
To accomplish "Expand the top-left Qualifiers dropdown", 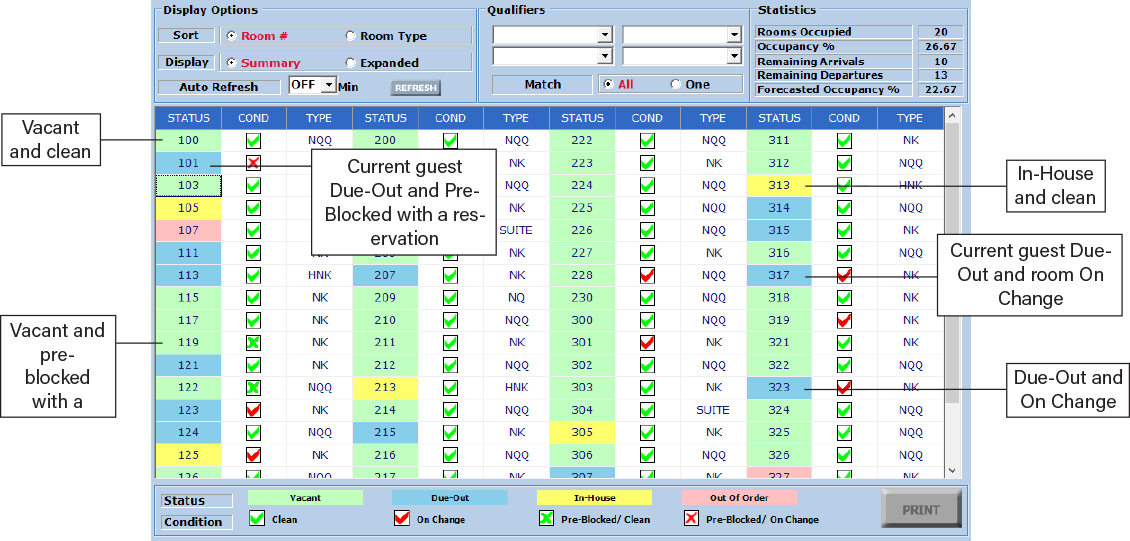I will 604,34.
